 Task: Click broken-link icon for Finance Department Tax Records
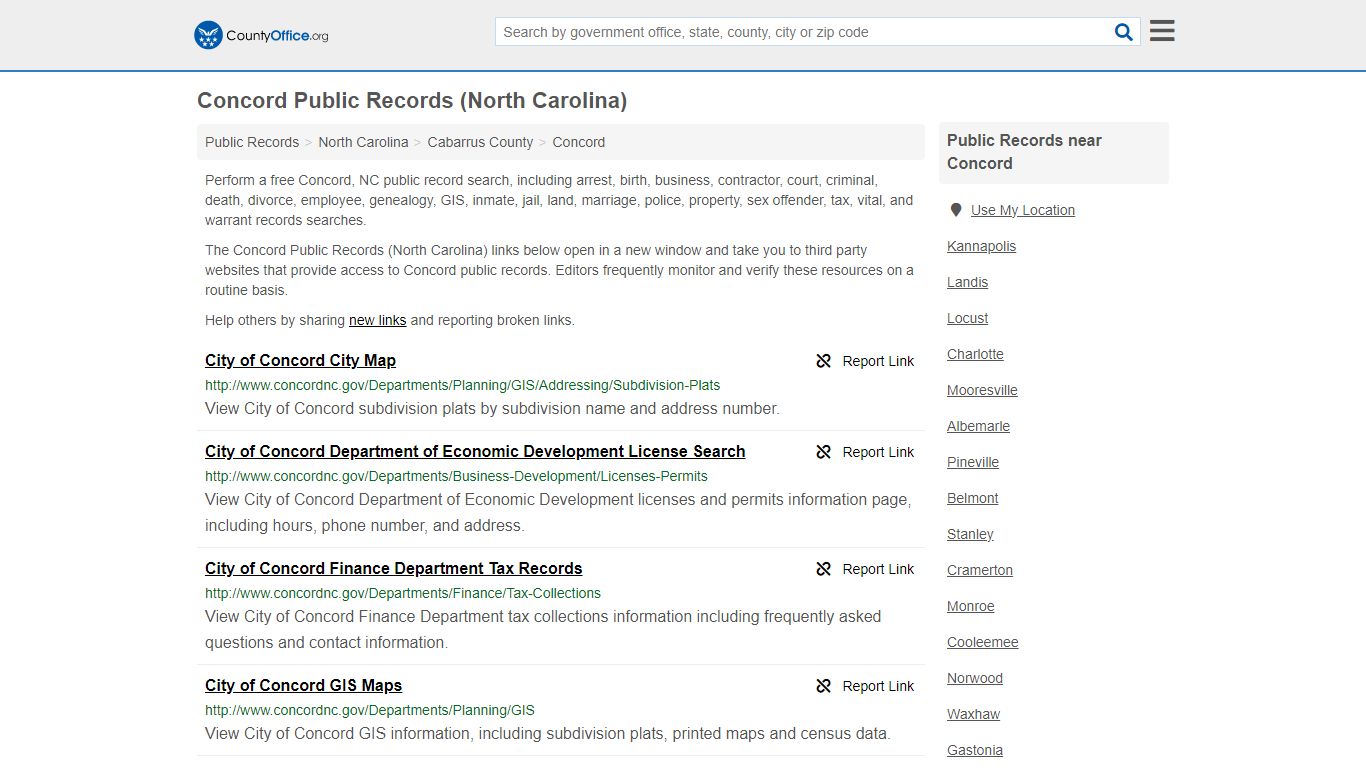[x=824, y=569]
